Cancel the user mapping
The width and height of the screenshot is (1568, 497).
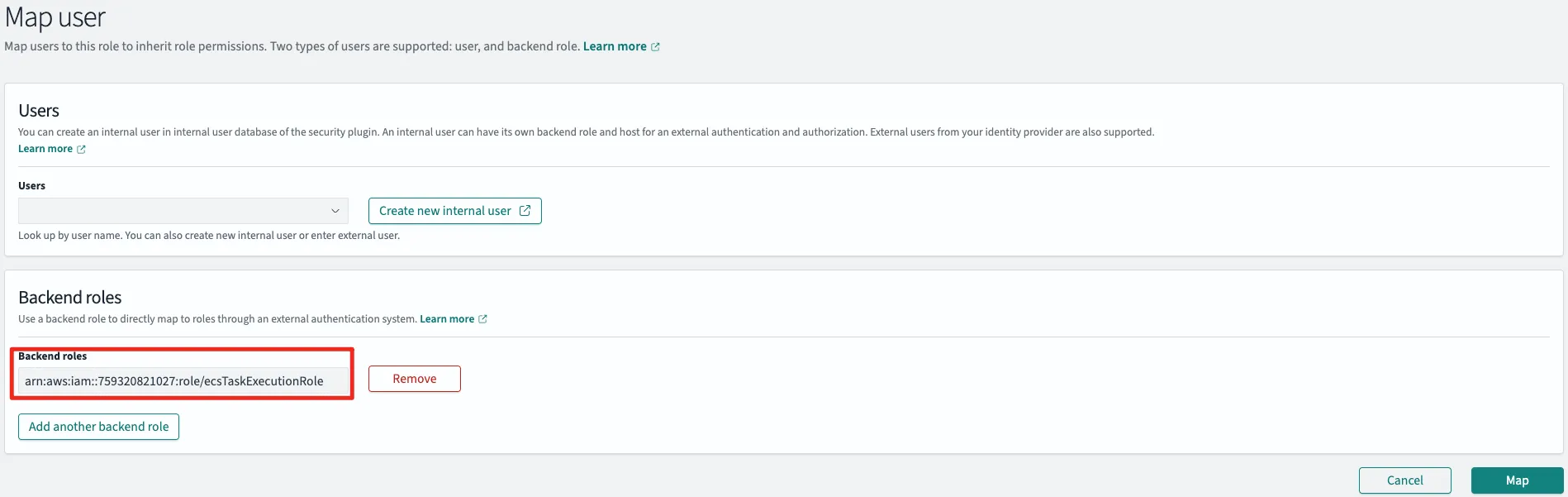click(1404, 480)
